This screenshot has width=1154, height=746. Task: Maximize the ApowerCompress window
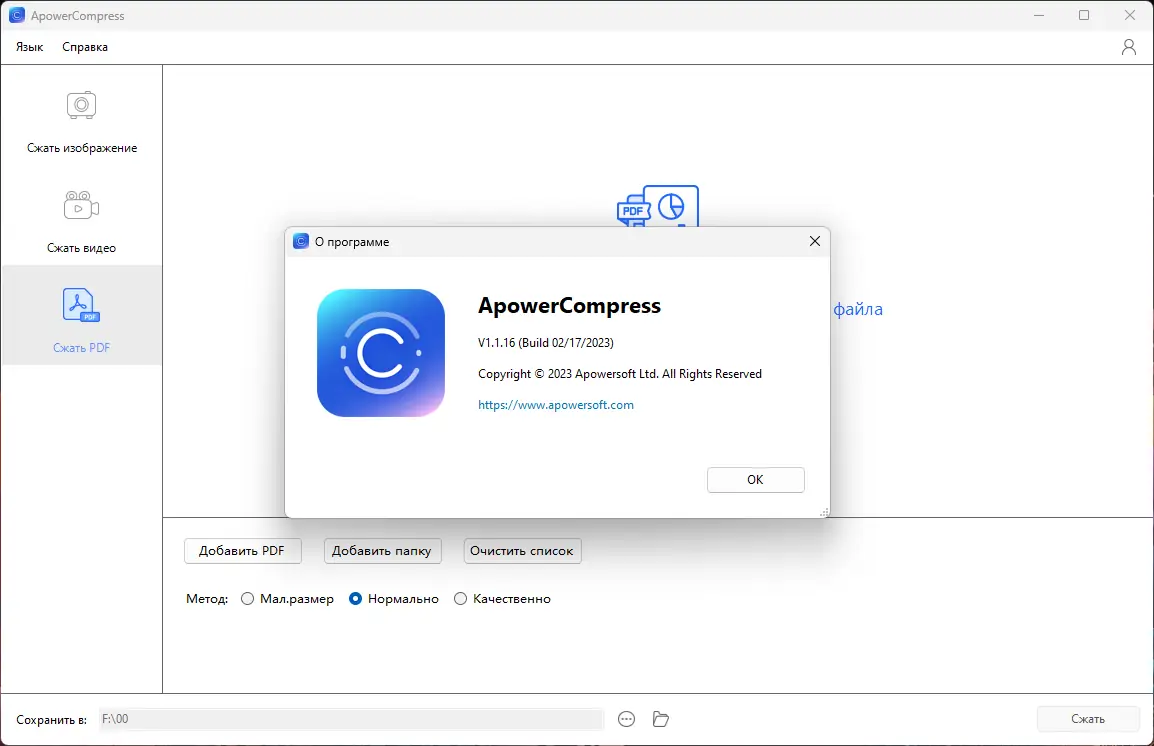[1083, 15]
